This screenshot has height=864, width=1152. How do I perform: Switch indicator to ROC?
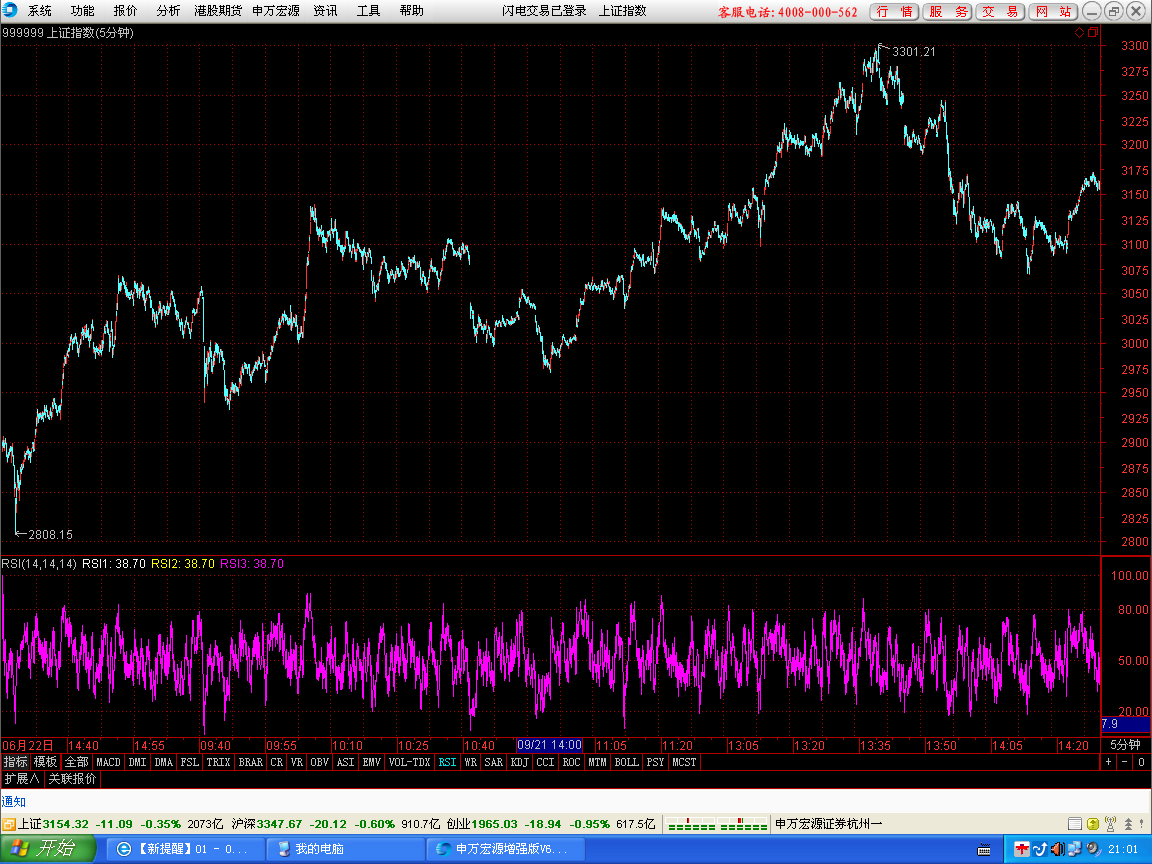(x=572, y=762)
